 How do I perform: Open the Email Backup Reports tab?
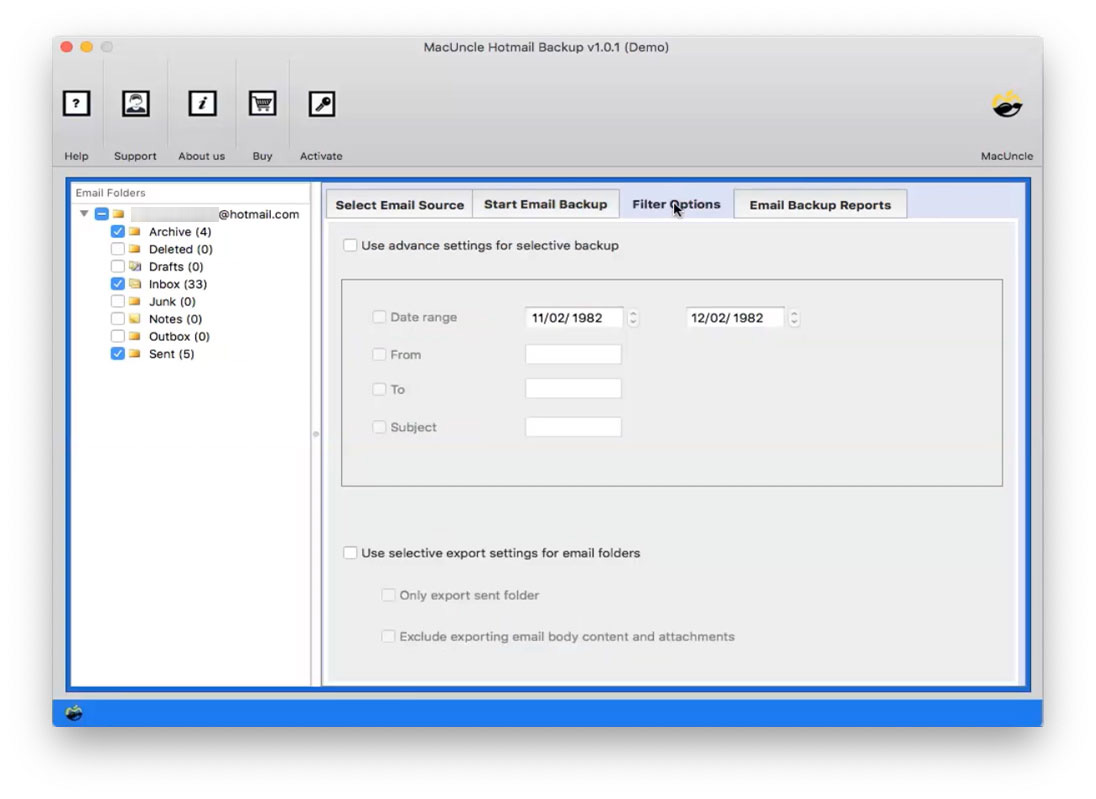820,204
